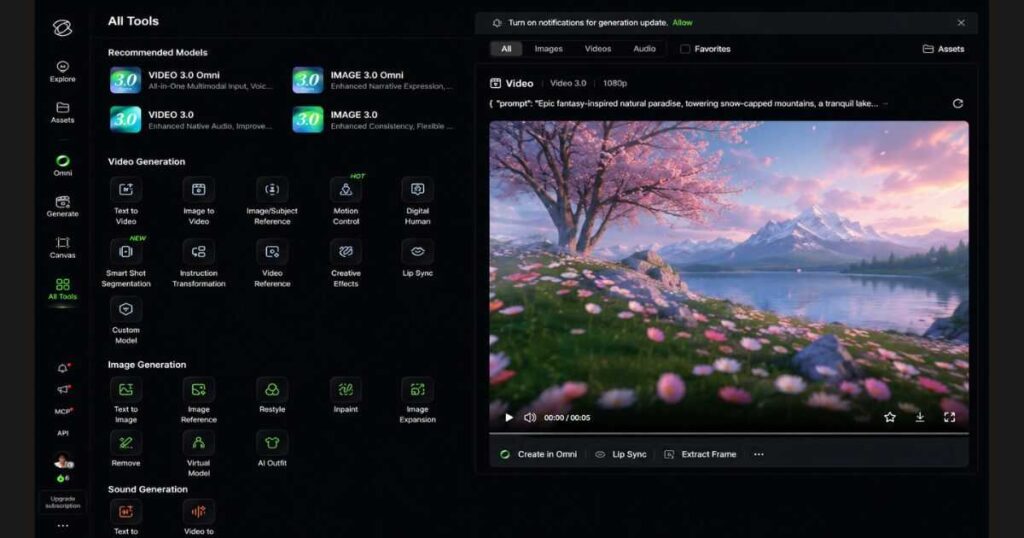The width and height of the screenshot is (1024, 538).
Task: Open the Custom Model tool
Action: pyautogui.click(x=126, y=321)
